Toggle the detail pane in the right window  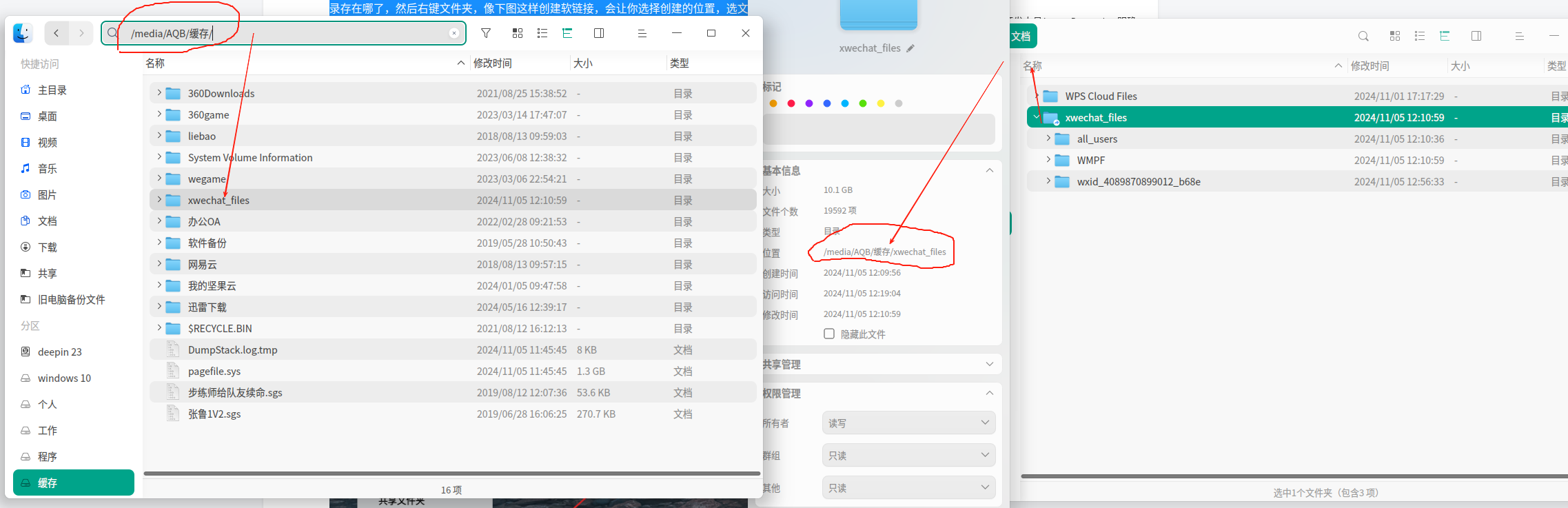tap(1476, 36)
